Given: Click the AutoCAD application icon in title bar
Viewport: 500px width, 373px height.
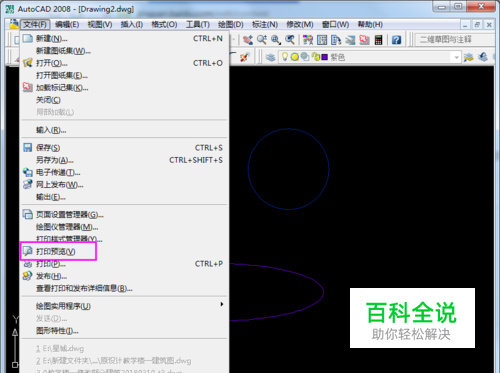Looking at the screenshot, I should (10, 9).
